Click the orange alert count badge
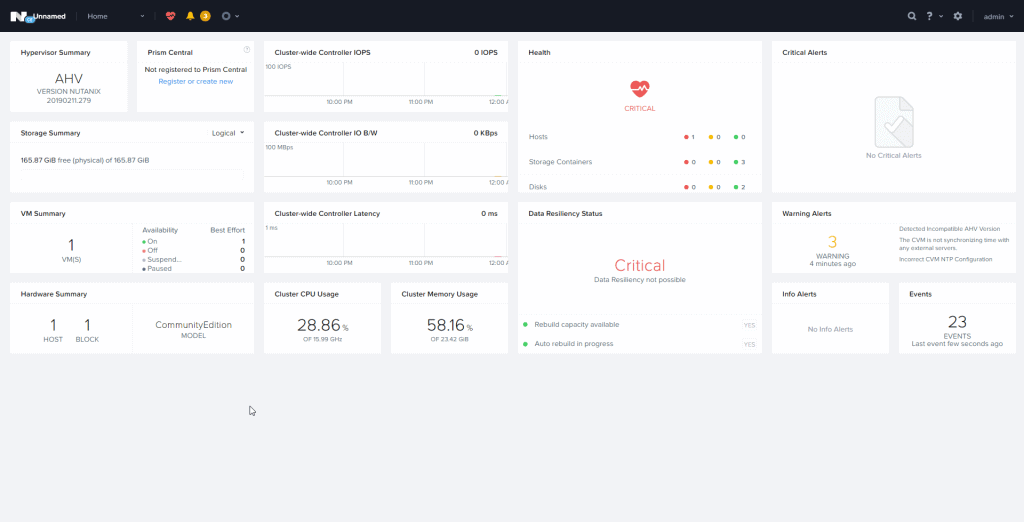The width and height of the screenshot is (1024, 522). pos(205,16)
